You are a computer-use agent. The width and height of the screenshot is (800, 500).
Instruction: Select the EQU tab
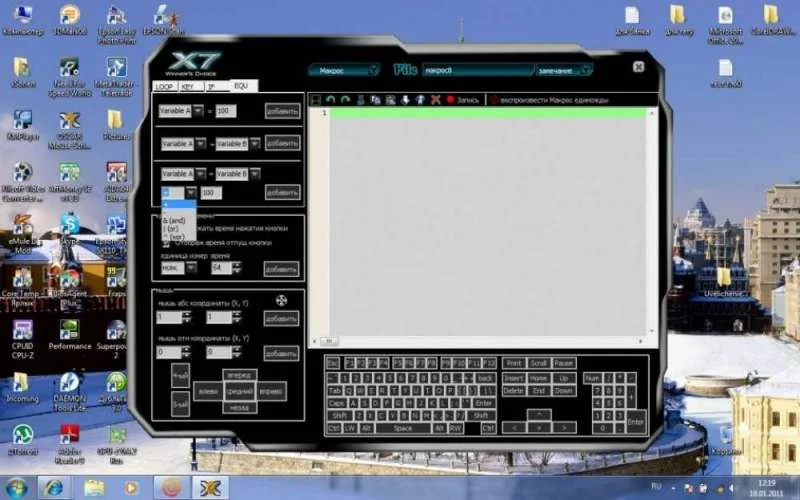click(x=242, y=86)
